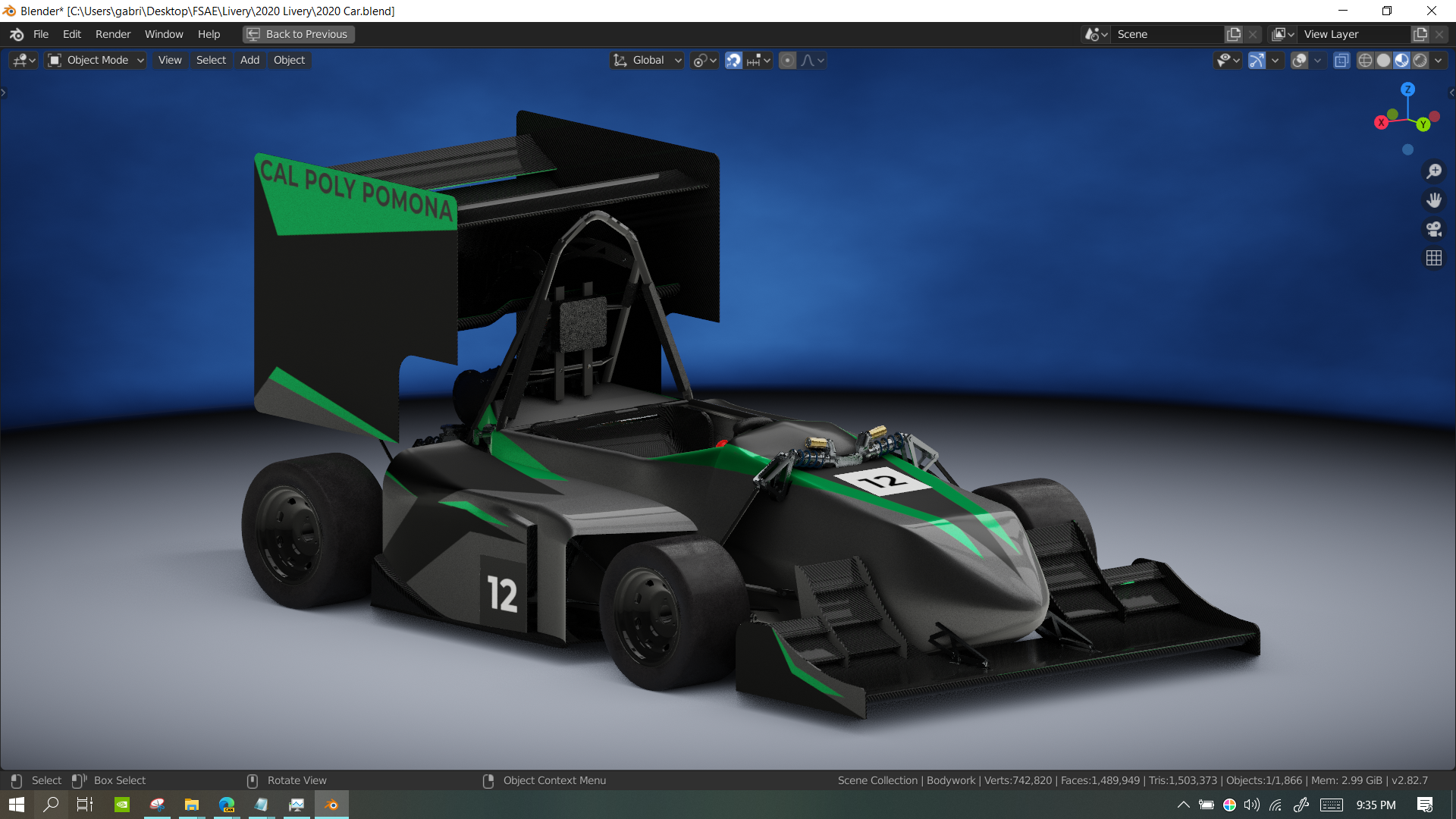Click the taskbar search icon
Image resolution: width=1456 pixels, height=819 pixels.
tap(51, 805)
